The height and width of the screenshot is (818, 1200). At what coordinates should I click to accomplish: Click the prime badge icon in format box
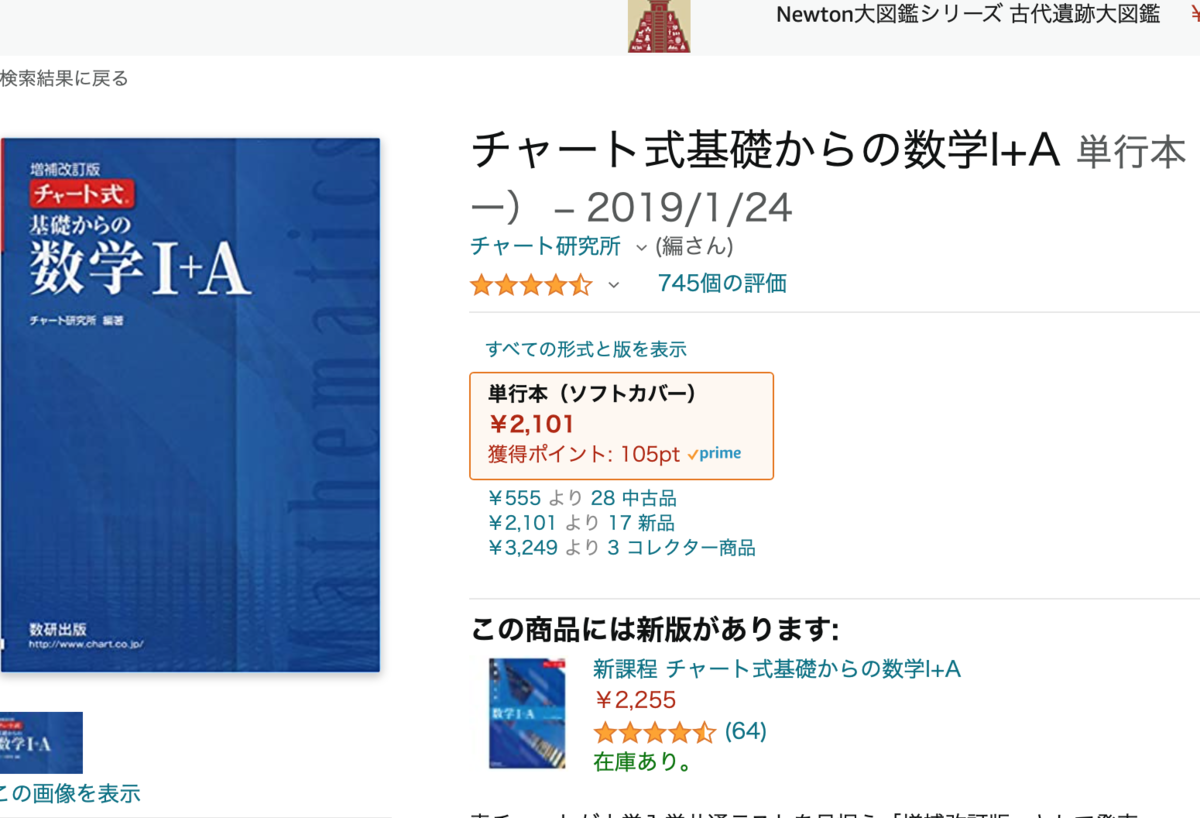point(714,453)
